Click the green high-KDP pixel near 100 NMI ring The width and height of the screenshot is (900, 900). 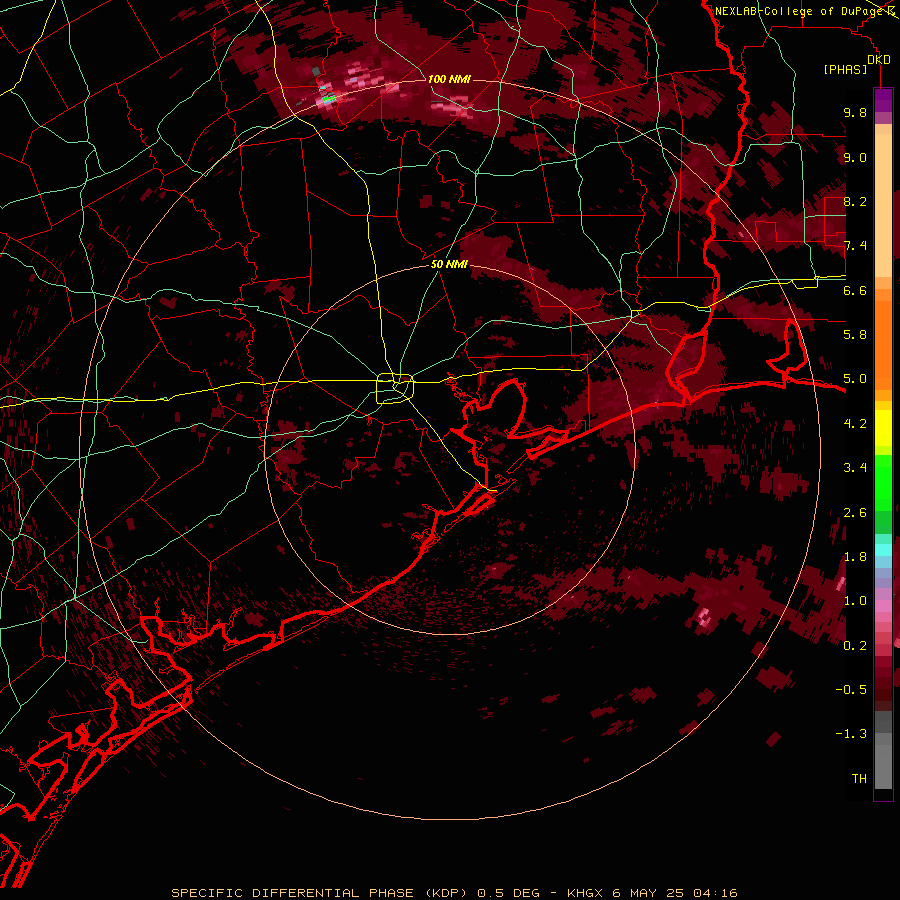coord(329,99)
